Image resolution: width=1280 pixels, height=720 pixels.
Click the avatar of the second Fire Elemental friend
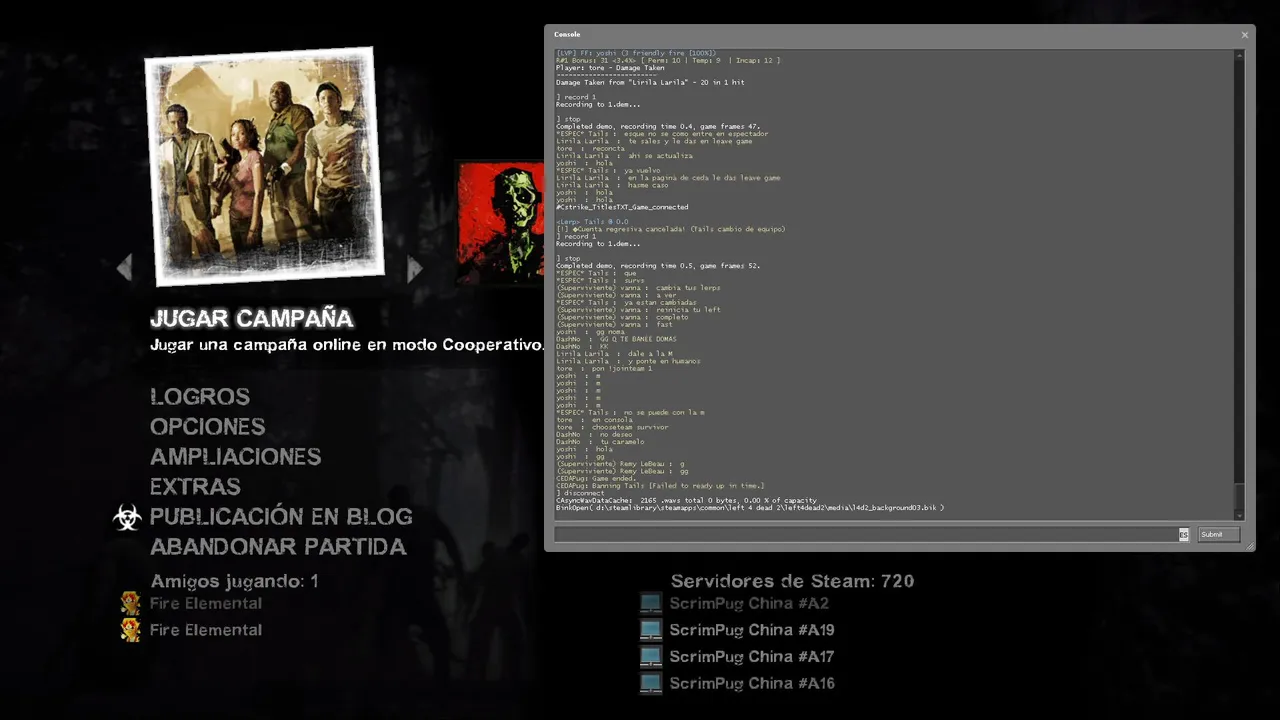pyautogui.click(x=130, y=630)
